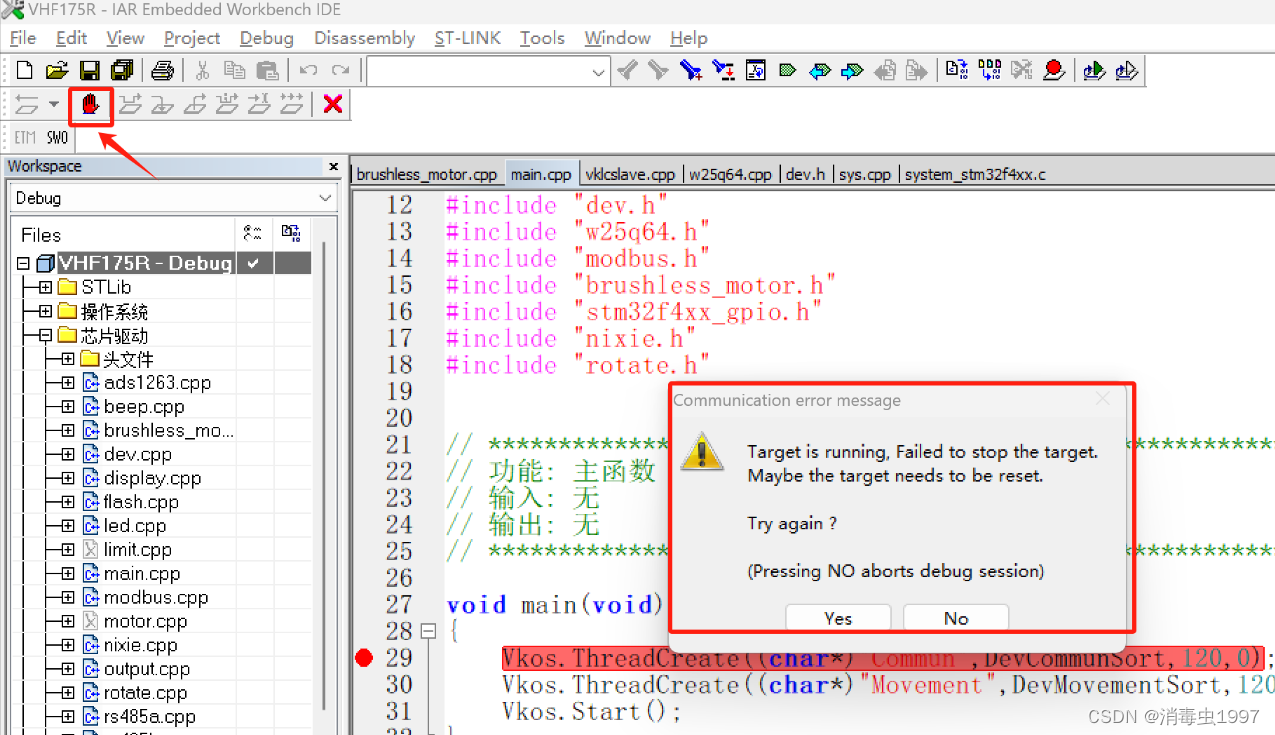
Task: Expand the ads1263.cpp tree node
Action: click(67, 383)
